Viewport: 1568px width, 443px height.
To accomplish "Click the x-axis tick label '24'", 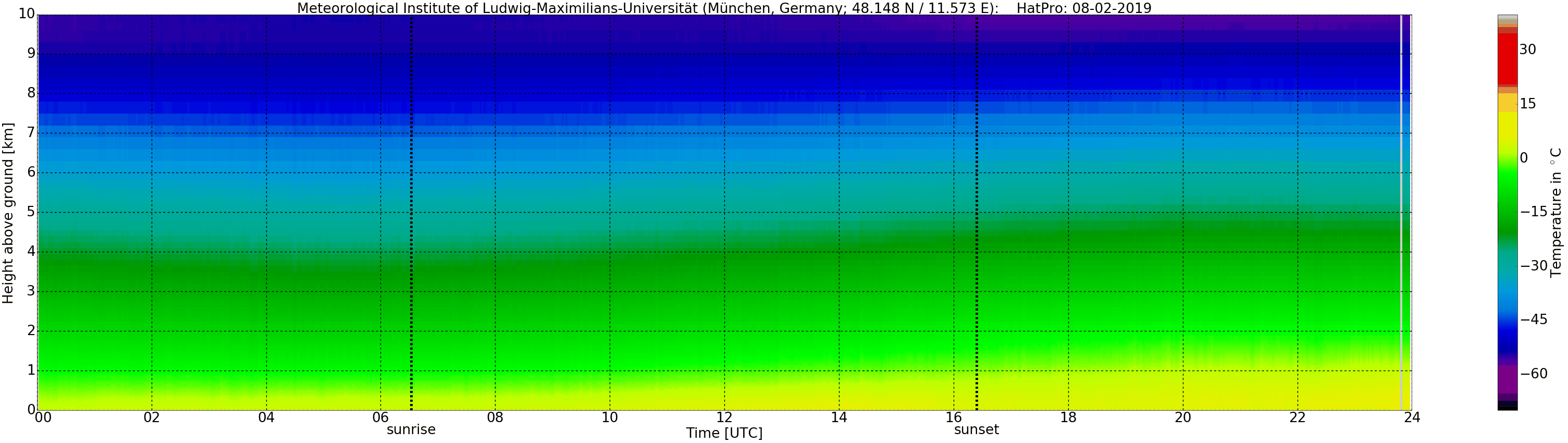I will coord(1412,417).
